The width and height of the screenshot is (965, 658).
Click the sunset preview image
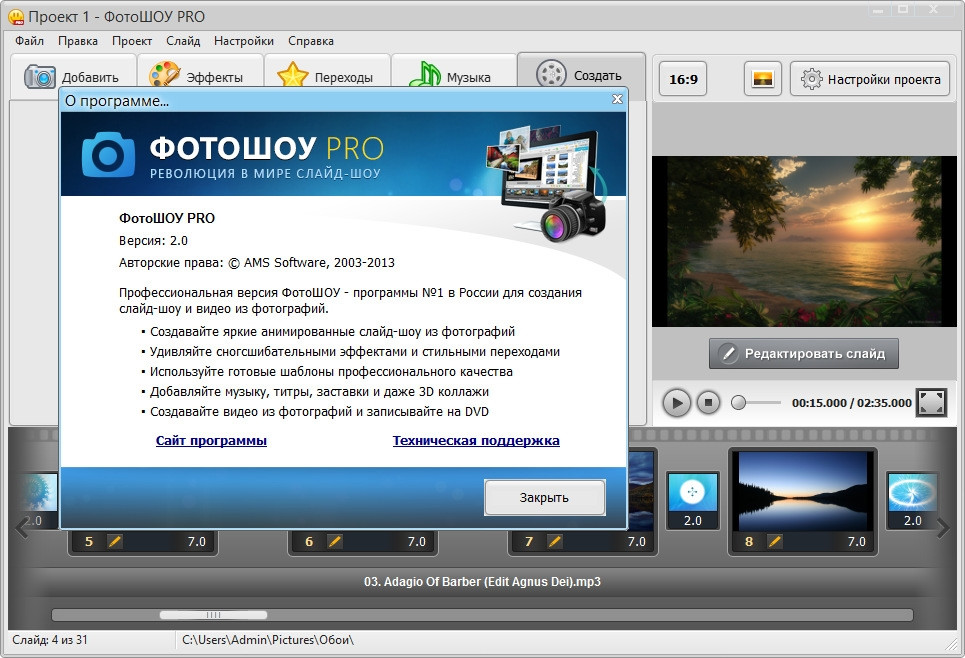click(x=803, y=241)
